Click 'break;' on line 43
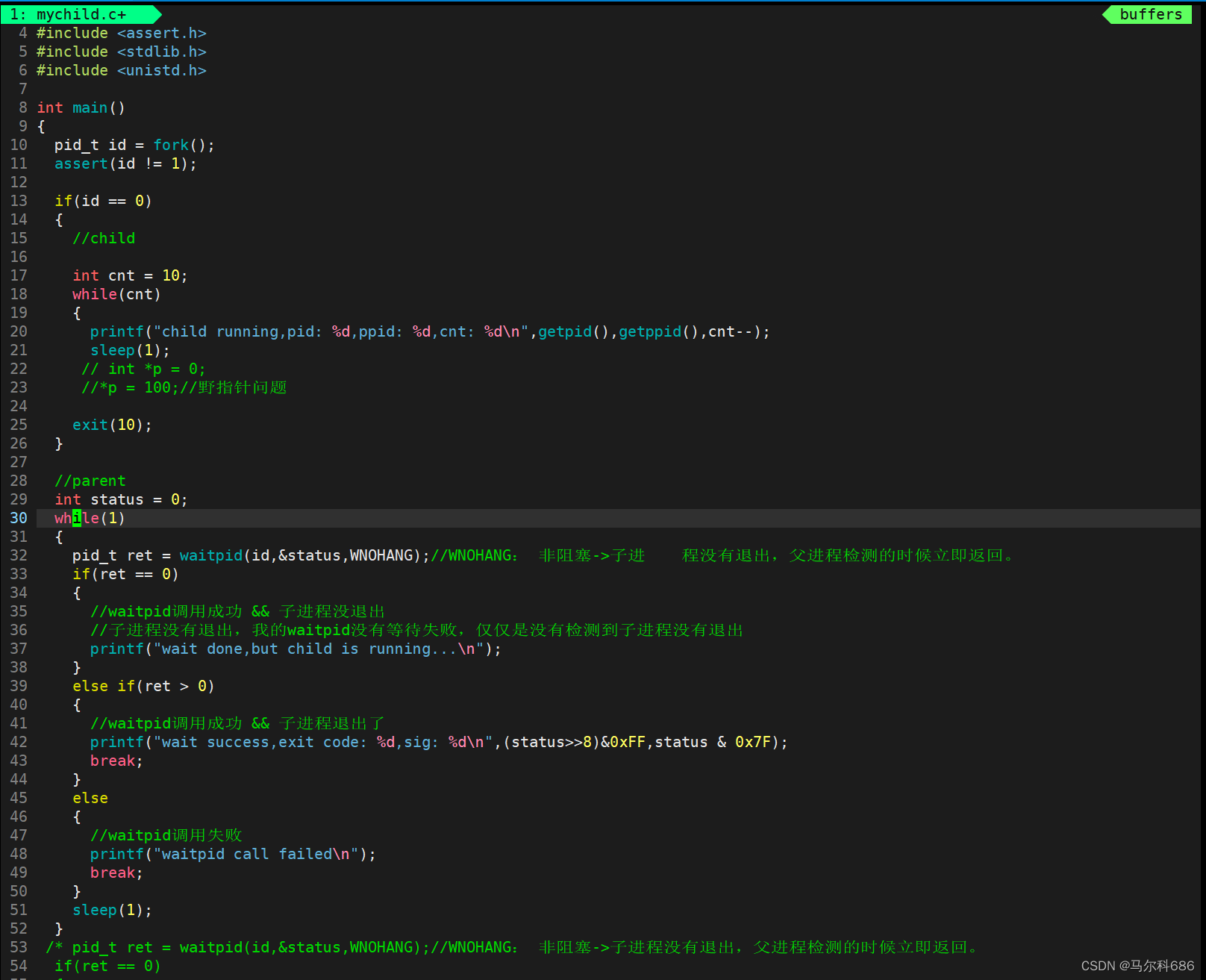Image resolution: width=1206 pixels, height=980 pixels. [x=116, y=761]
